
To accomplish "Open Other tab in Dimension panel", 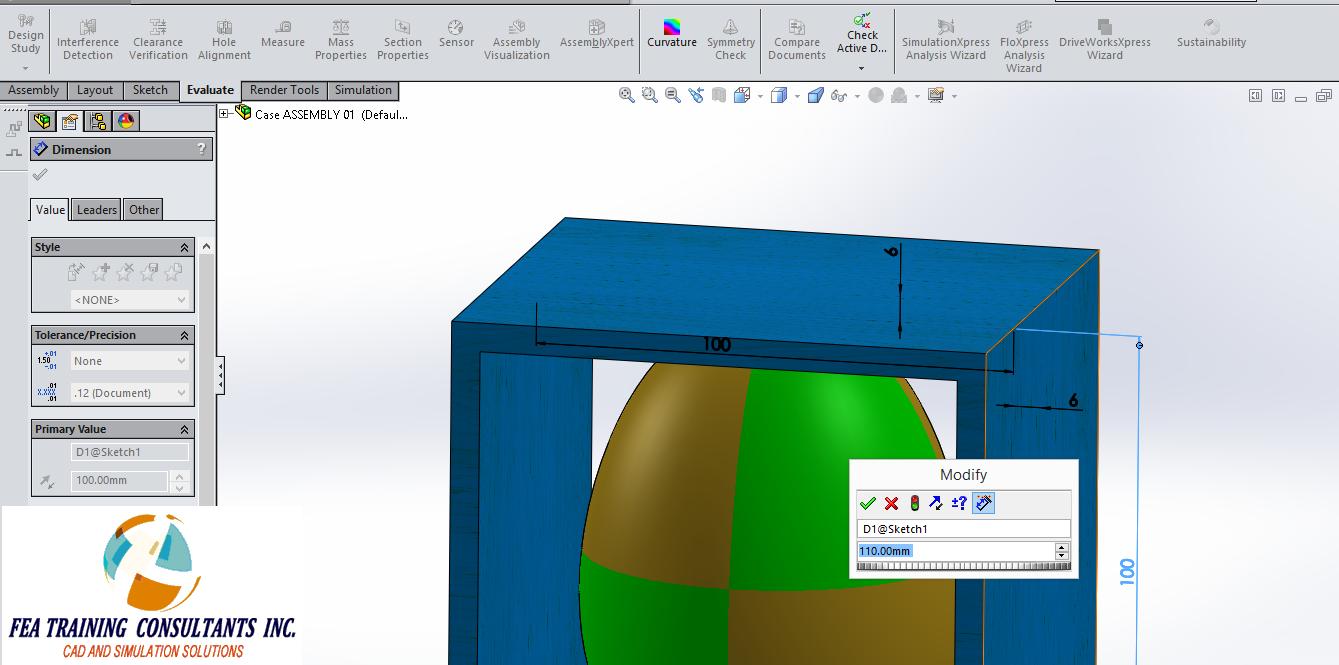I will 144,209.
